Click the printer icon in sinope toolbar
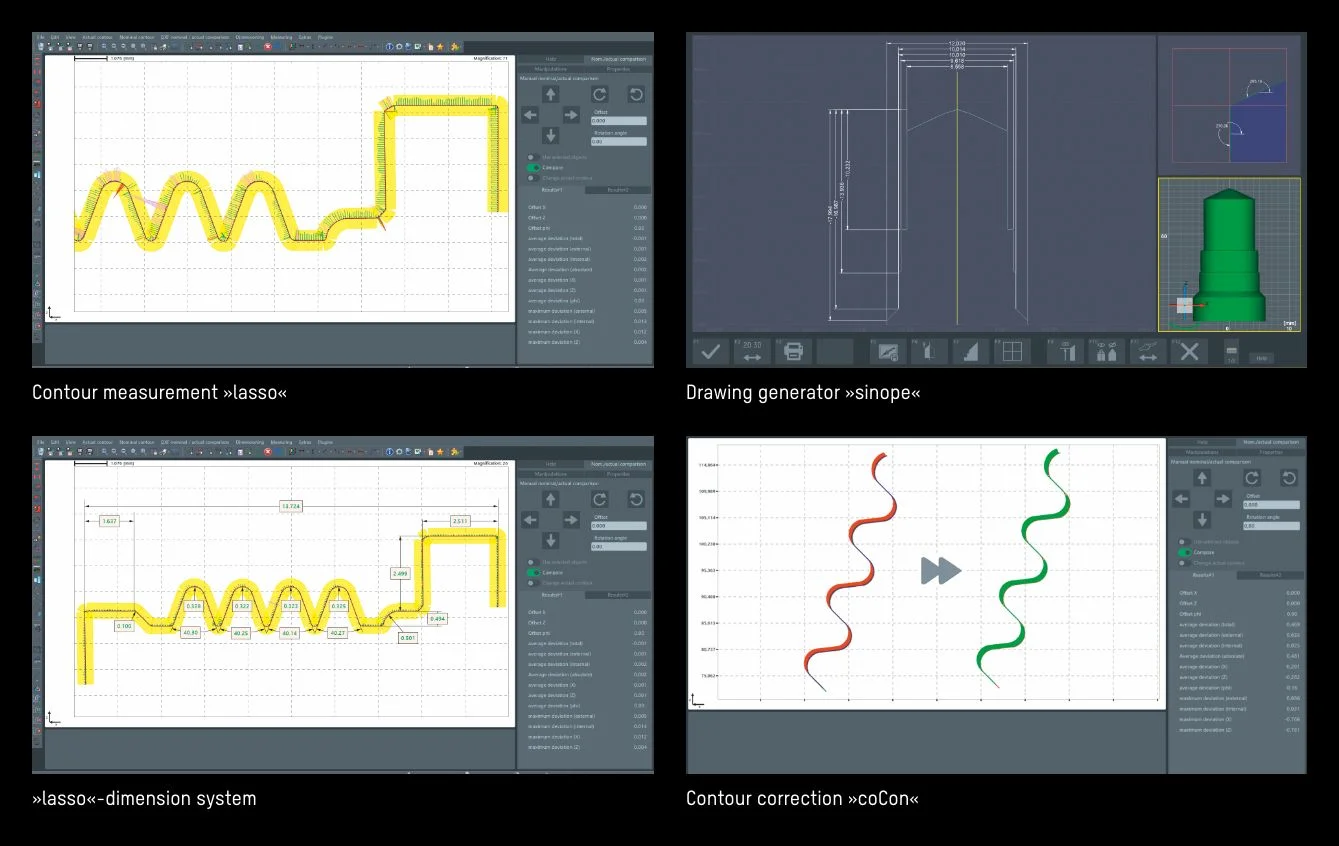Screen dimensions: 1339x846 [793, 351]
